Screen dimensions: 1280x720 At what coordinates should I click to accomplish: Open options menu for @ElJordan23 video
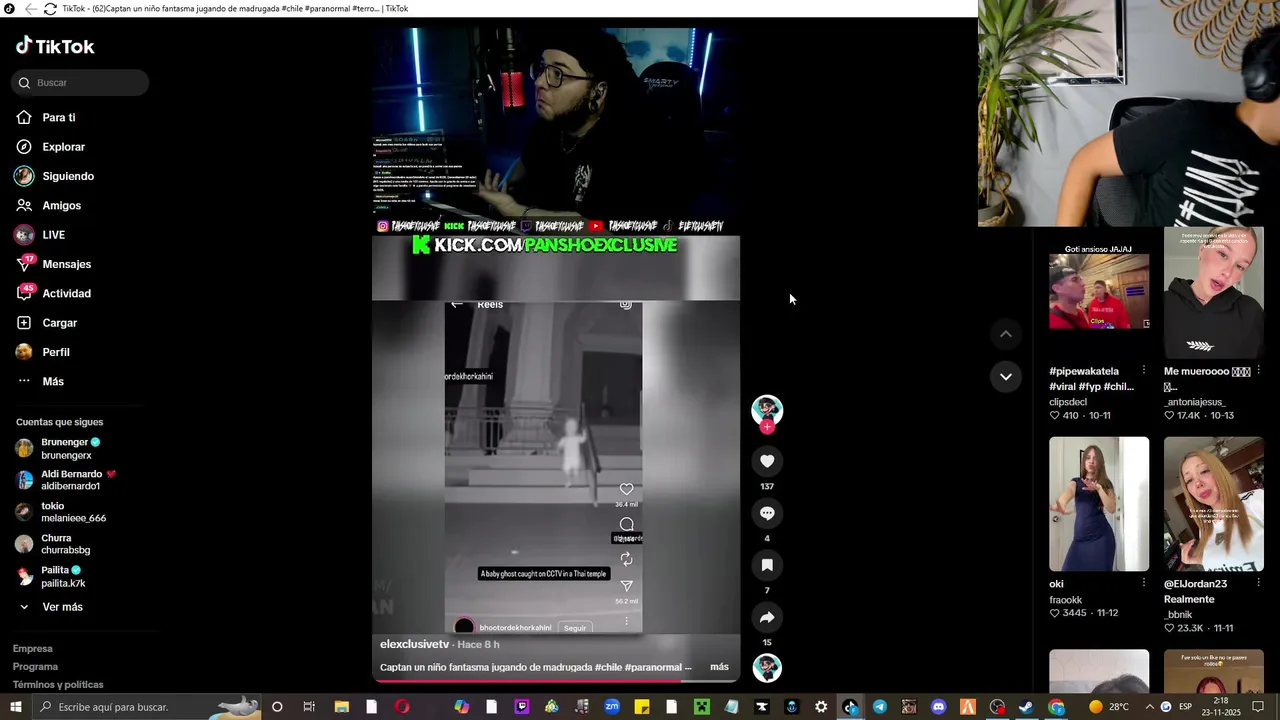[1259, 583]
